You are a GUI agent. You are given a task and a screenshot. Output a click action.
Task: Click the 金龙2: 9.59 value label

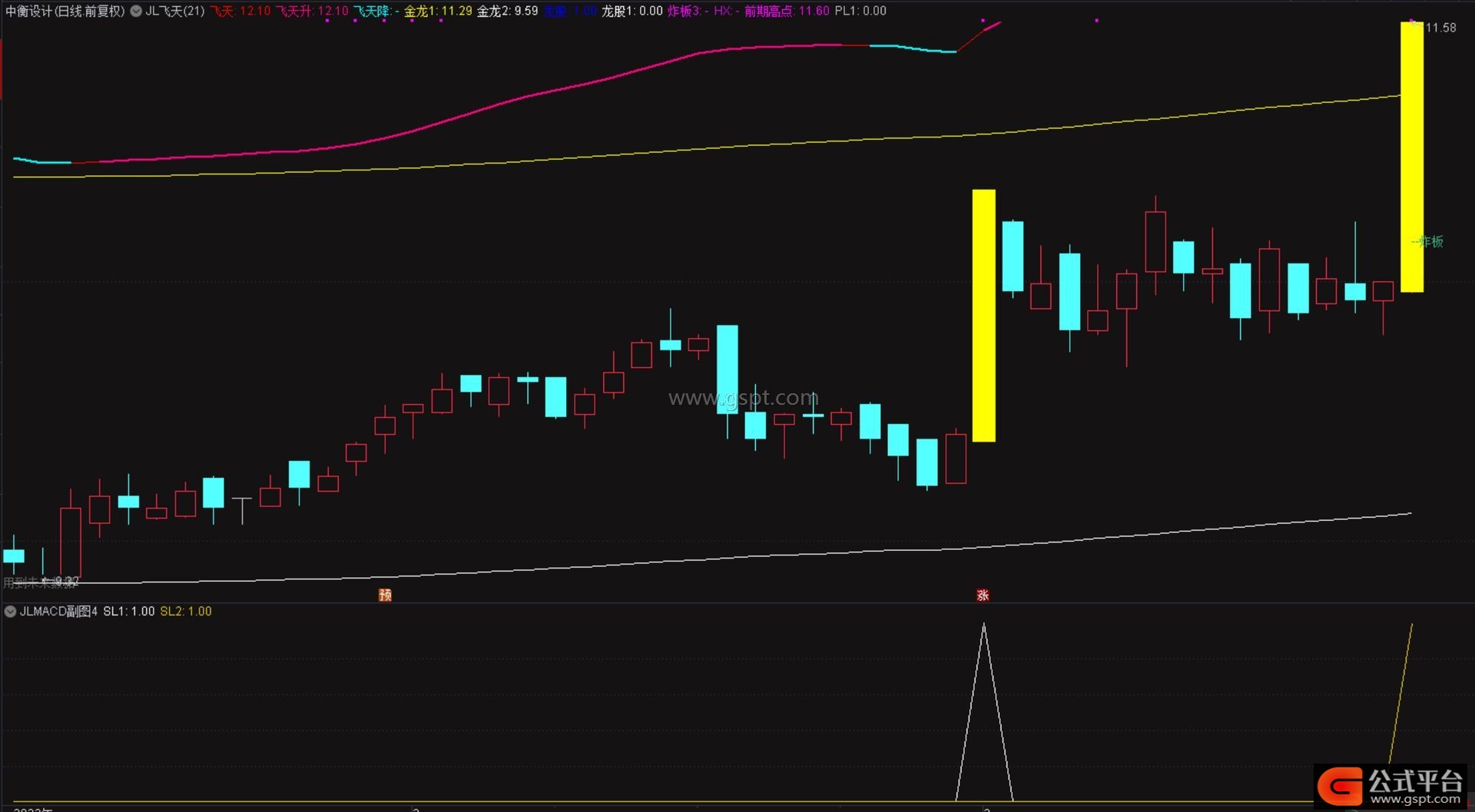[507, 11]
